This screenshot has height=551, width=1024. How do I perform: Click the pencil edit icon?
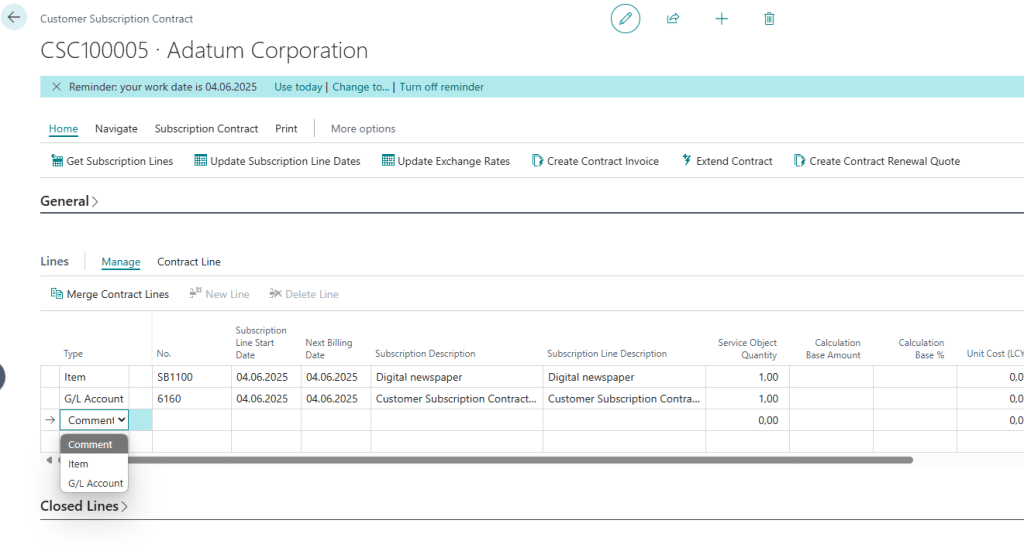(625, 18)
